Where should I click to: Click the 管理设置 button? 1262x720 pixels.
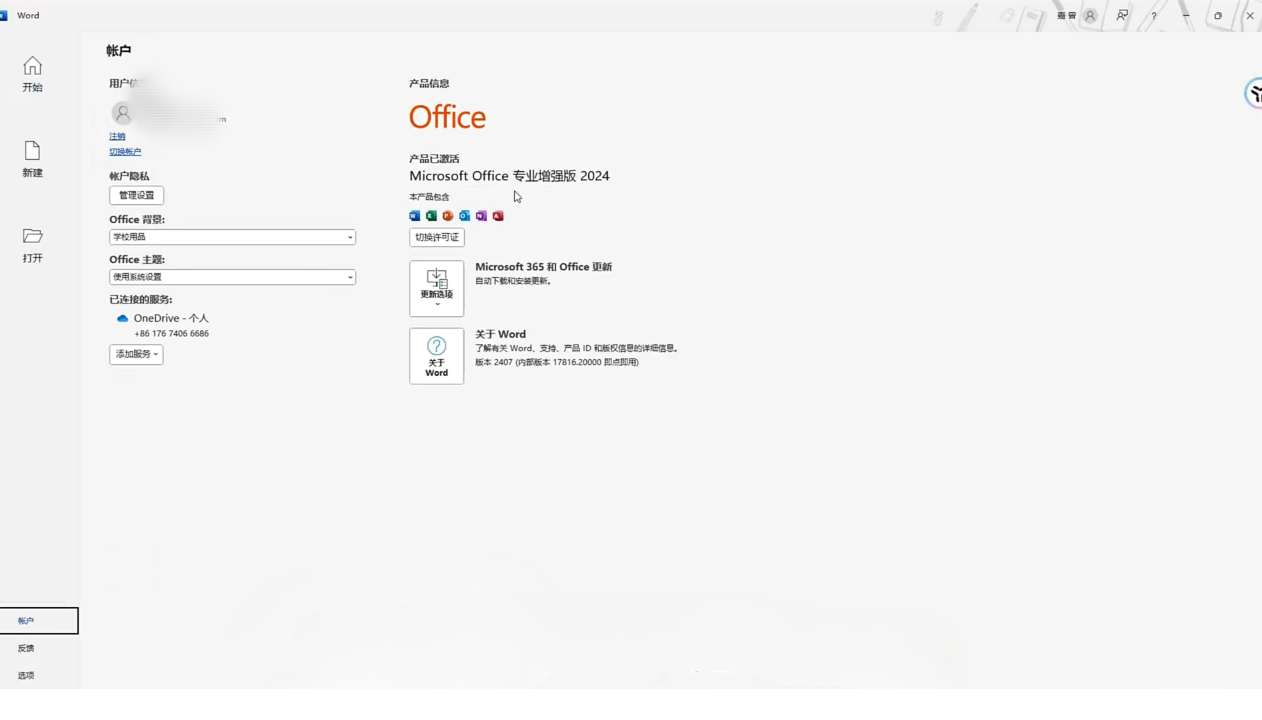pos(136,195)
